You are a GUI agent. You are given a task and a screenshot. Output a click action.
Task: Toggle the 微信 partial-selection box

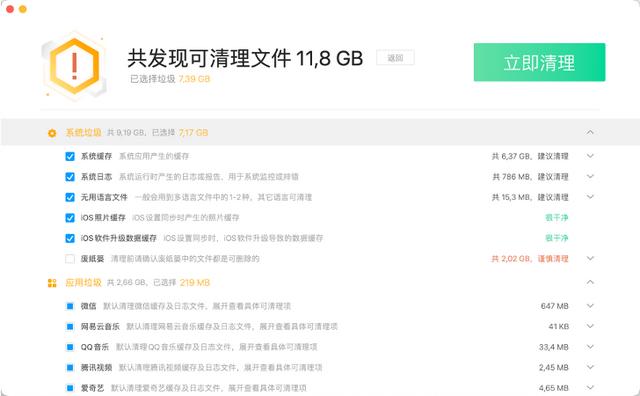(x=70, y=306)
